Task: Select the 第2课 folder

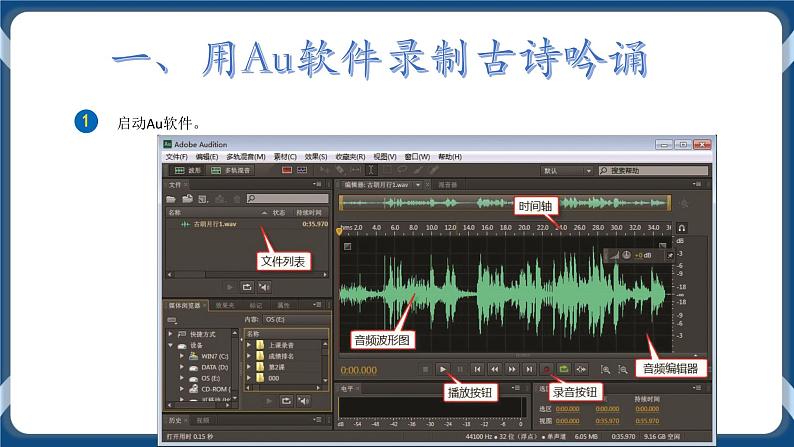Action: point(276,367)
